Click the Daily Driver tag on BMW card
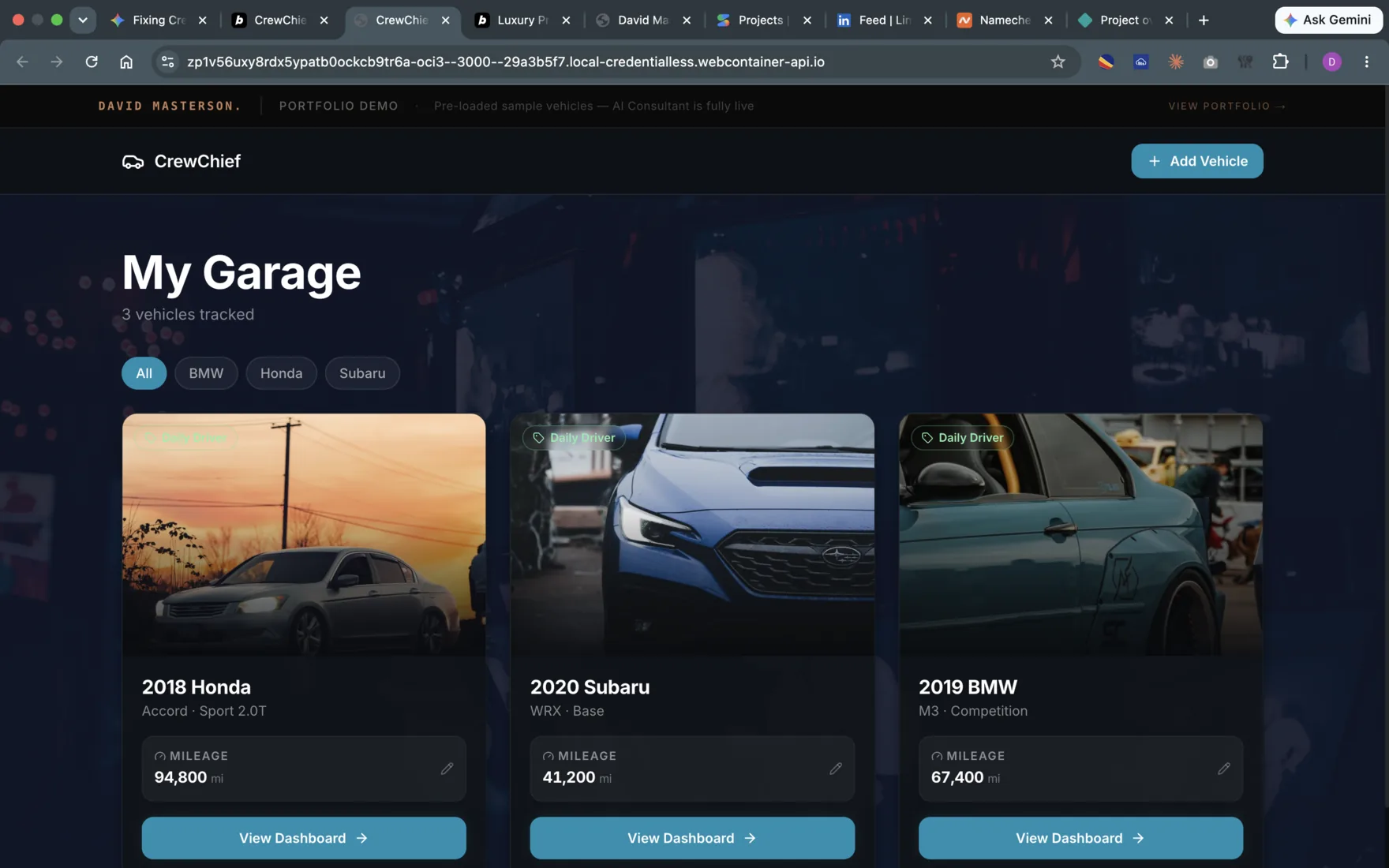1389x868 pixels. click(x=962, y=438)
